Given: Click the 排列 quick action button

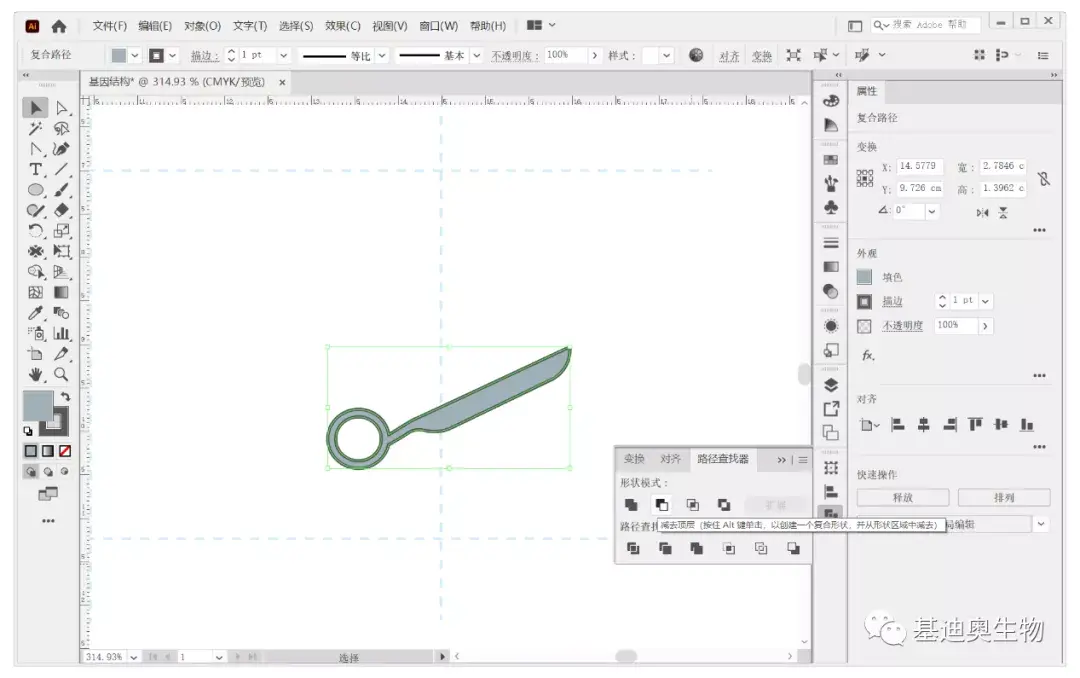Looking at the screenshot, I should pos(1004,497).
